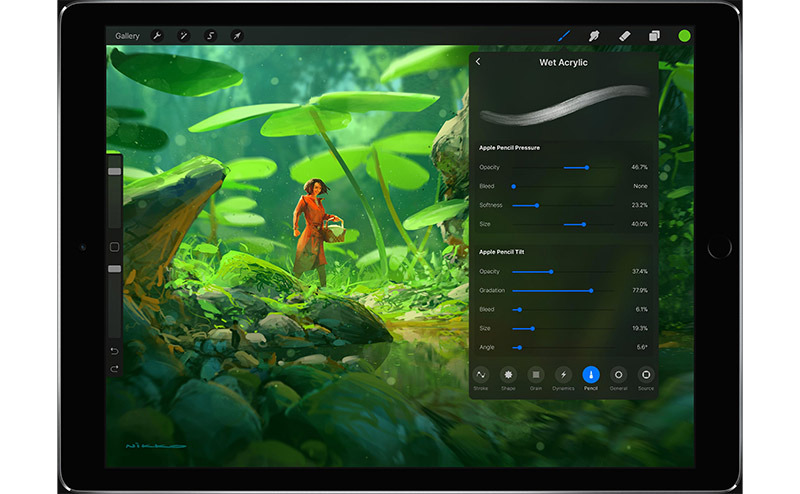Click the Tilt Gradation slider handle
Viewport: 800px width, 494px height.
click(591, 290)
